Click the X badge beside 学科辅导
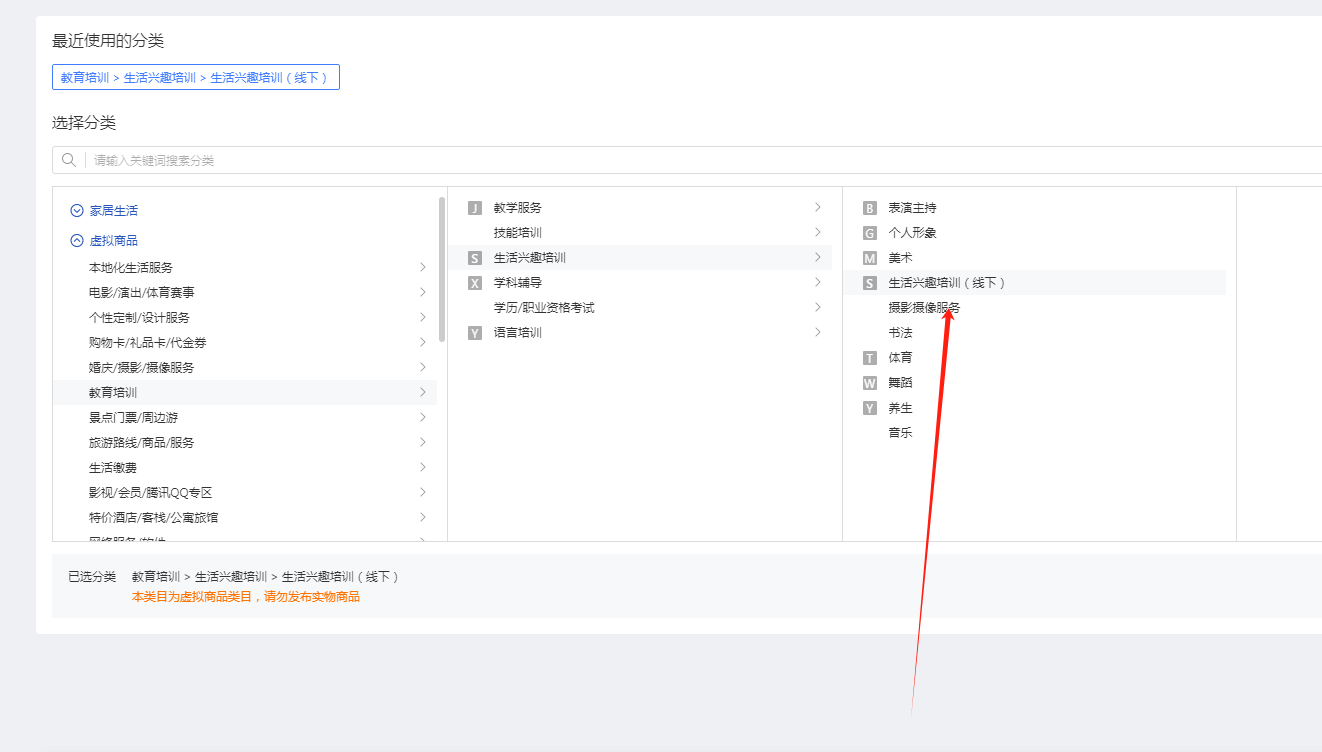 tap(475, 283)
